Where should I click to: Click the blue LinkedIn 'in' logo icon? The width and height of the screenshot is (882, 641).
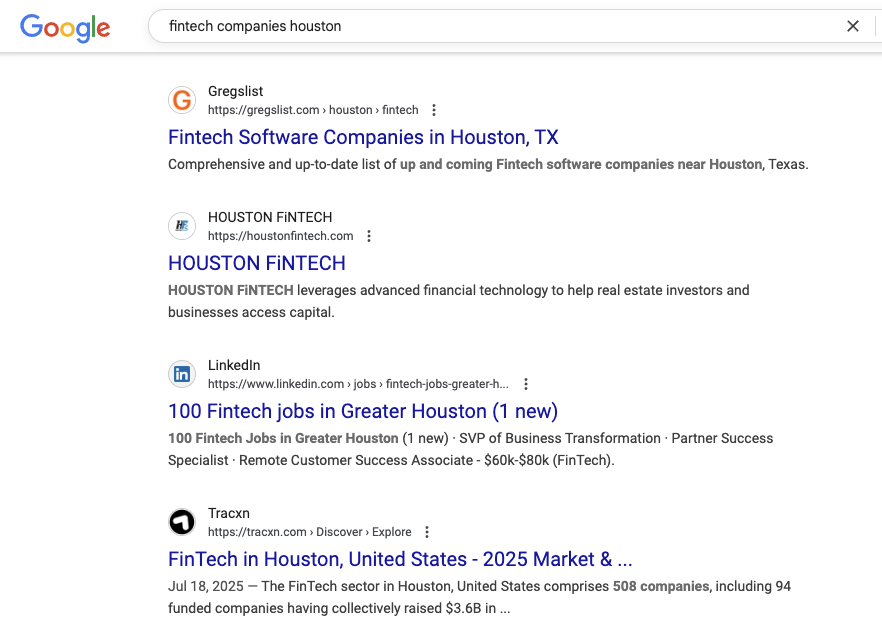coord(182,374)
